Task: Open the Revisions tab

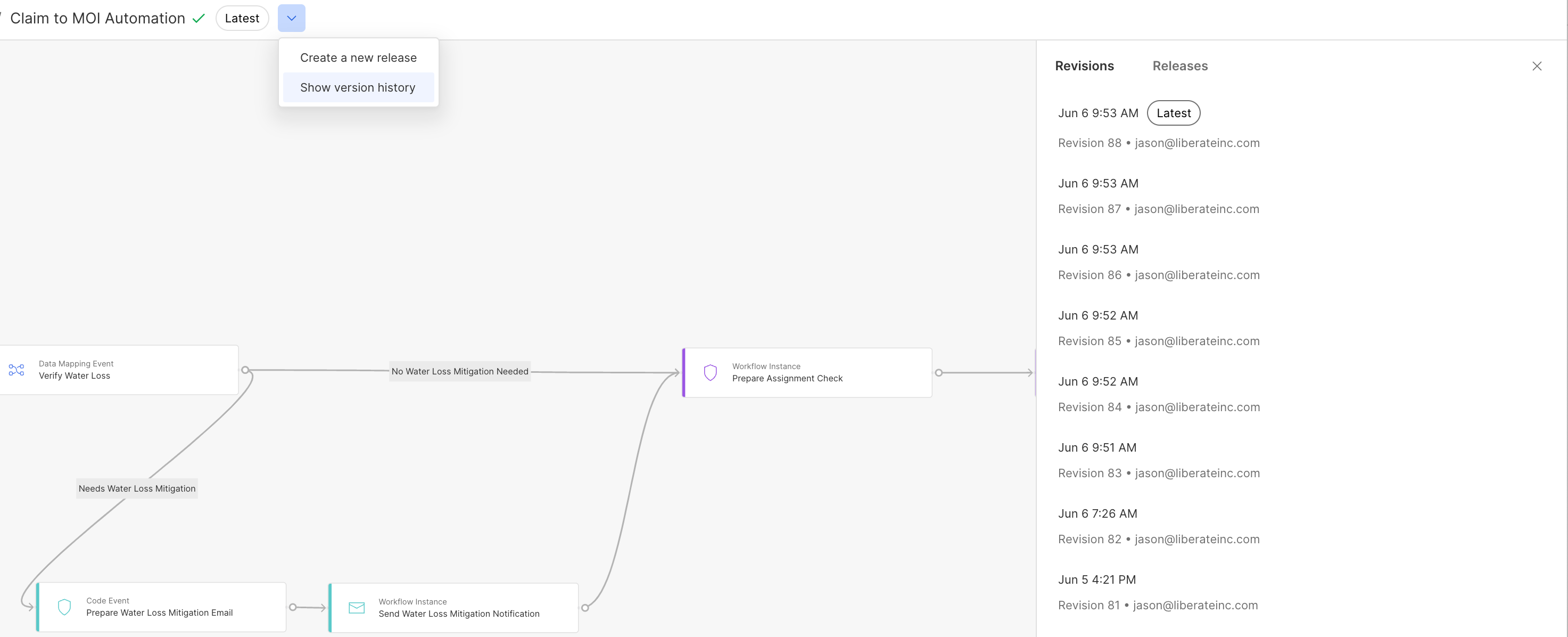Action: pos(1084,66)
